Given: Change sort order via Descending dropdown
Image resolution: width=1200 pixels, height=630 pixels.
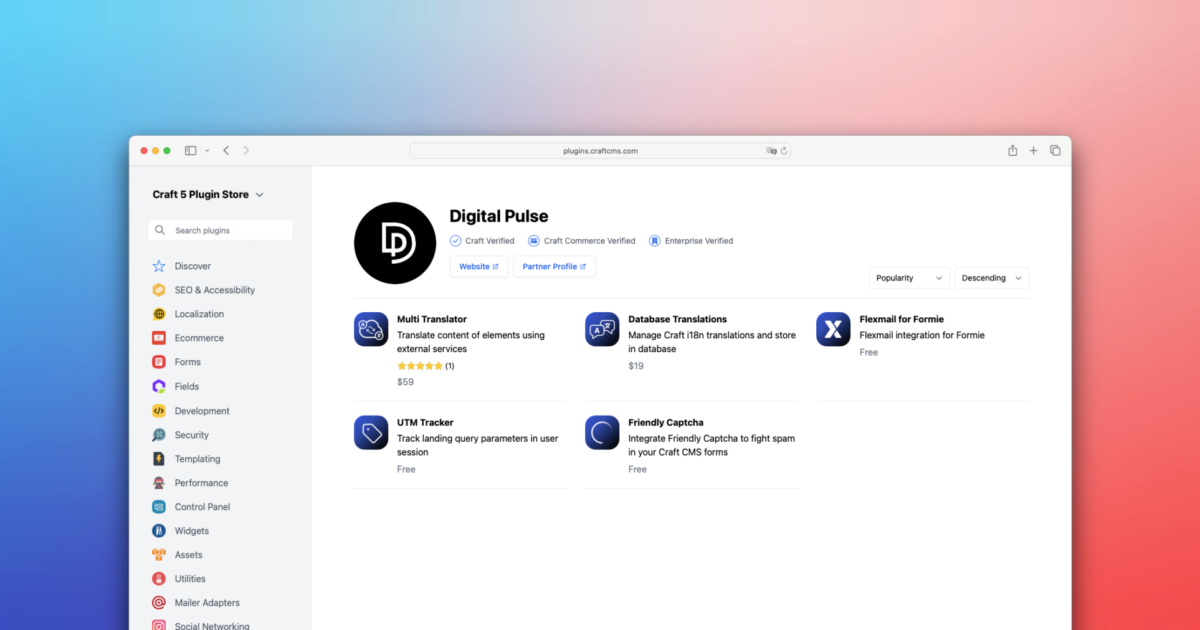Looking at the screenshot, I should (991, 277).
